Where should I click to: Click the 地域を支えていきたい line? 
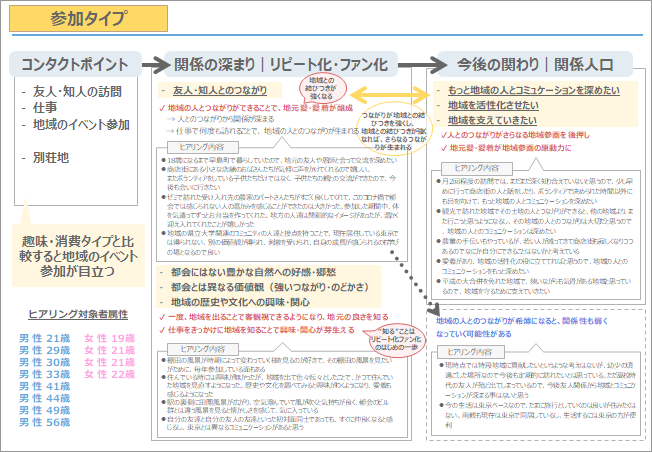click(492, 121)
